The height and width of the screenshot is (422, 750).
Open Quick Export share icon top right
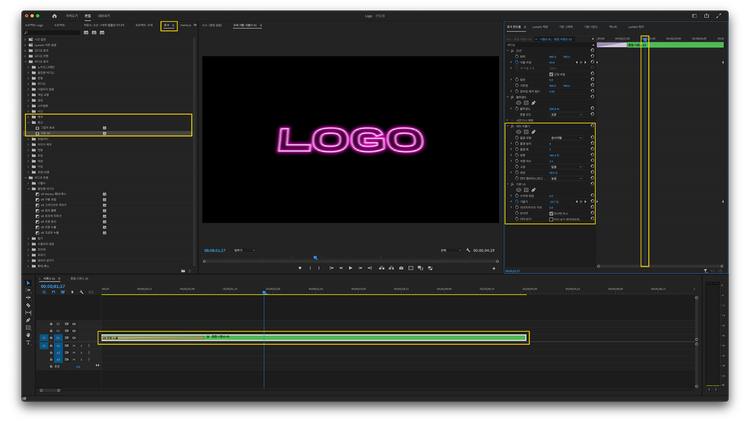(x=706, y=16)
